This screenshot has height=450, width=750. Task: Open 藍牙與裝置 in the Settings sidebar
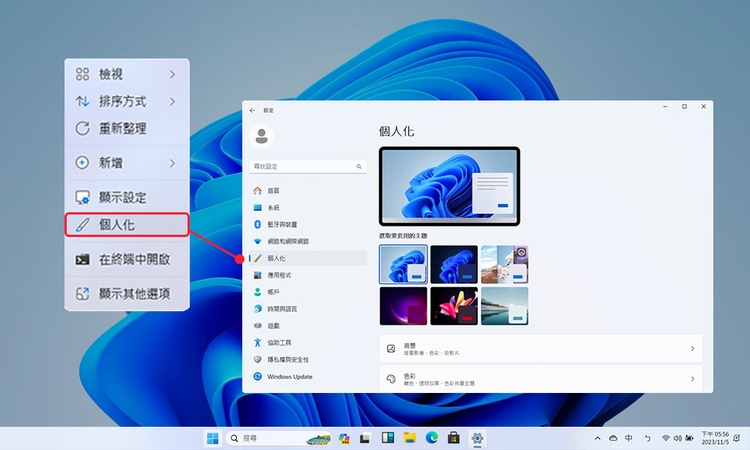[308, 224]
